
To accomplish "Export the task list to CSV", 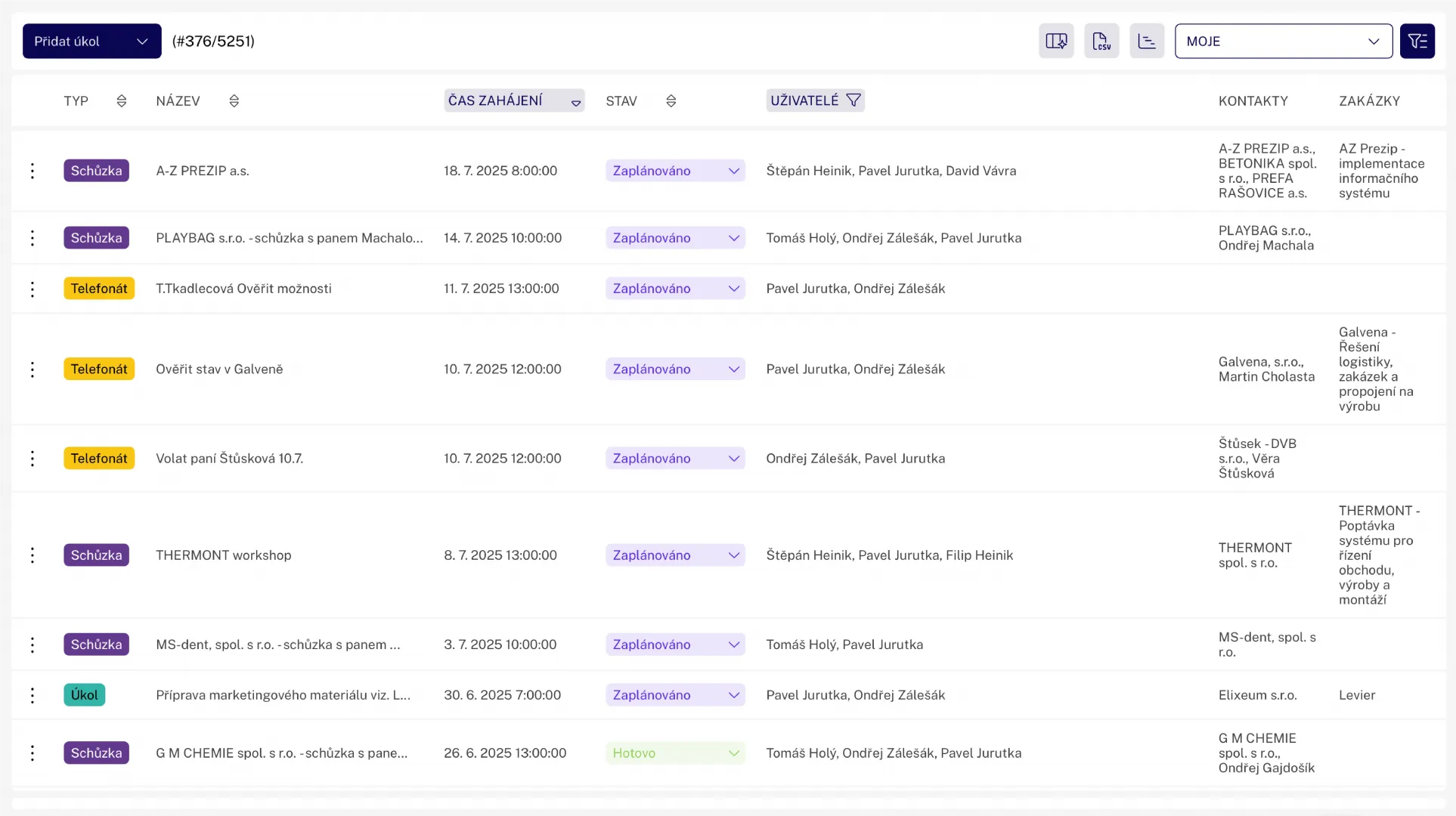I will pos(1101,41).
